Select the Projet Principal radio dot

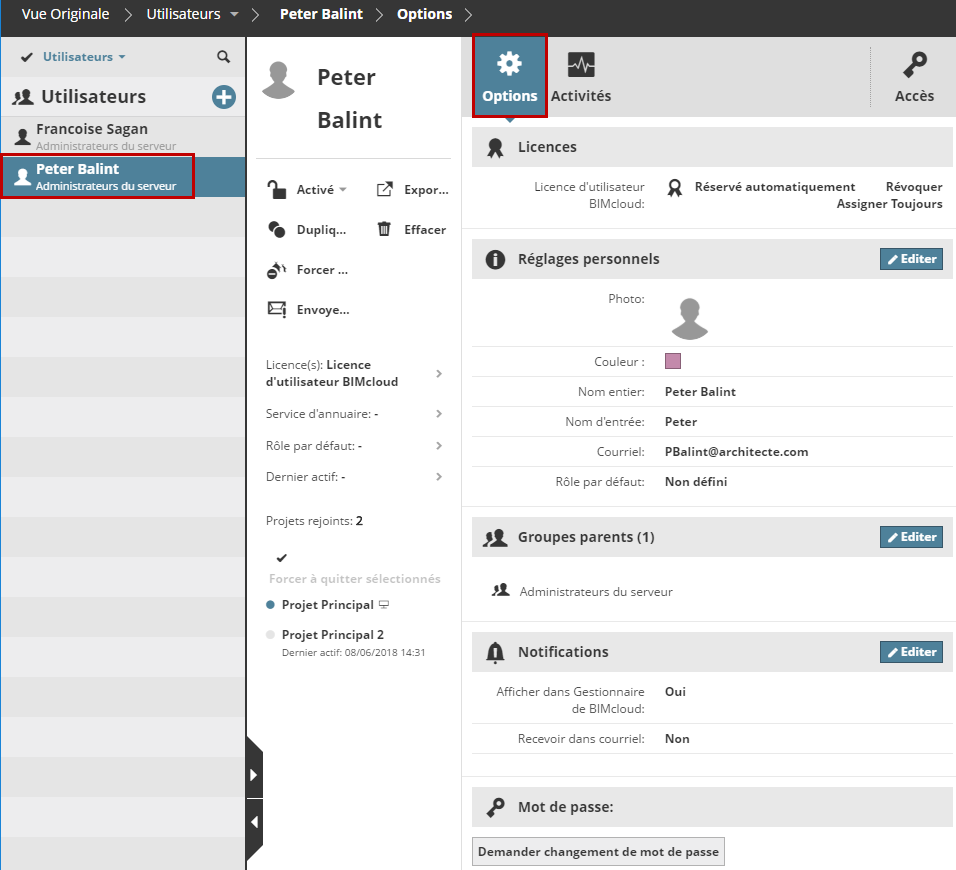coord(271,605)
